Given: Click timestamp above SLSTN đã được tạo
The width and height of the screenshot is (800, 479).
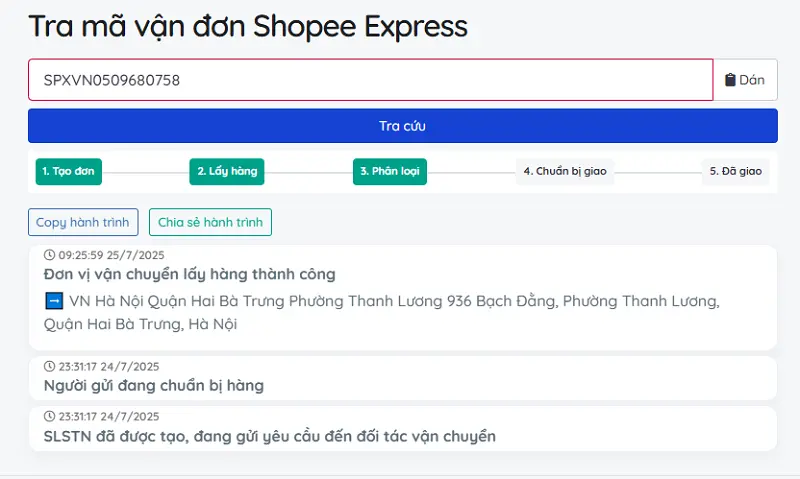Looking at the screenshot, I should (x=109, y=416).
